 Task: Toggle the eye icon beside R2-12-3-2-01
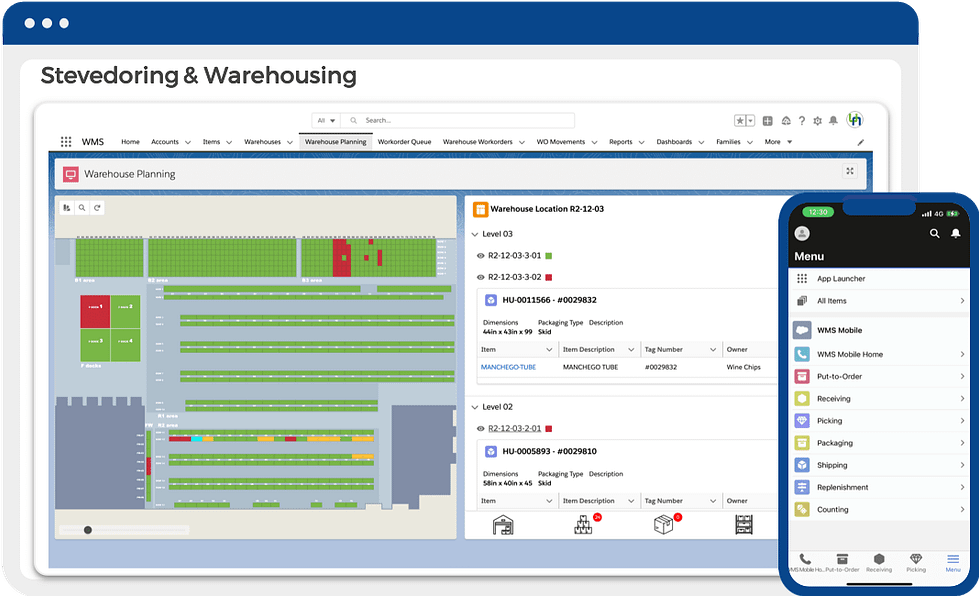tap(479, 426)
